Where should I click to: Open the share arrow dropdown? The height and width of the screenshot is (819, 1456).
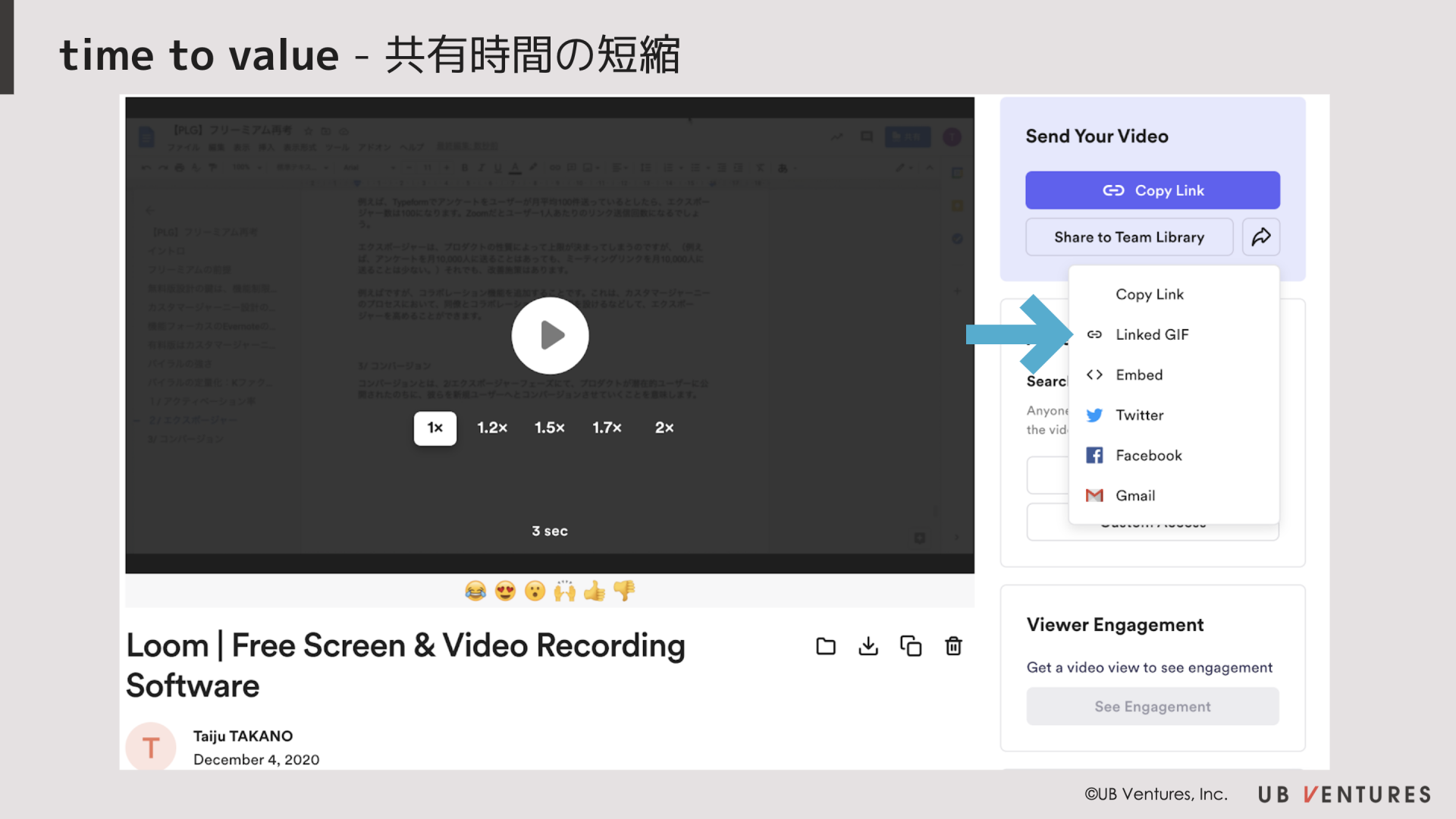tap(1261, 237)
